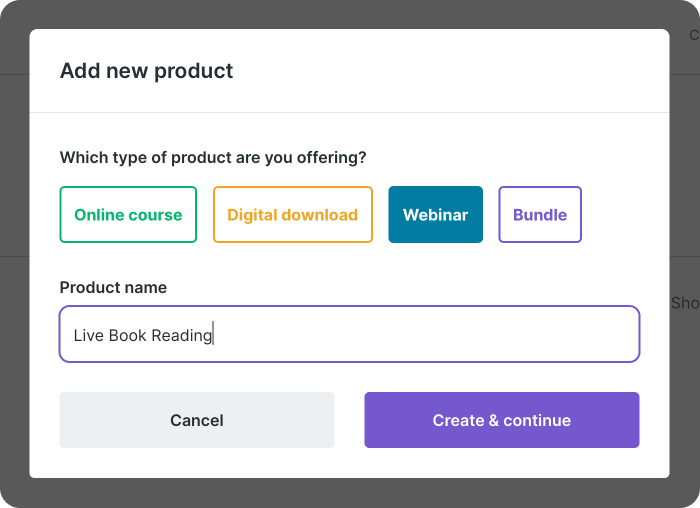The image size is (700, 508).
Task: Click the word "Book" in the product name
Action: coord(127,336)
